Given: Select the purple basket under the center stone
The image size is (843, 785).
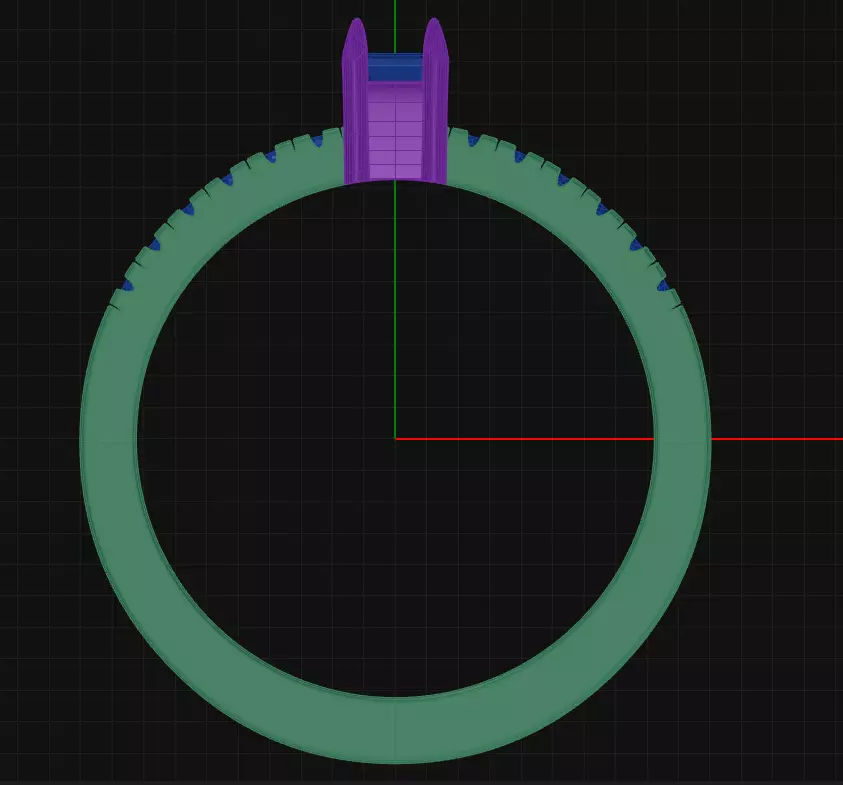Looking at the screenshot, I should (x=395, y=130).
